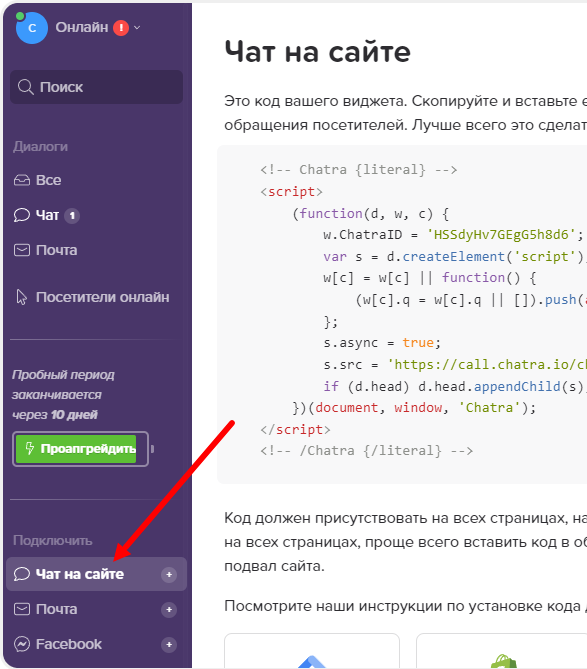Click the opening script tag line
Image resolution: width=587 pixels, height=669 pixels.
coord(291,192)
